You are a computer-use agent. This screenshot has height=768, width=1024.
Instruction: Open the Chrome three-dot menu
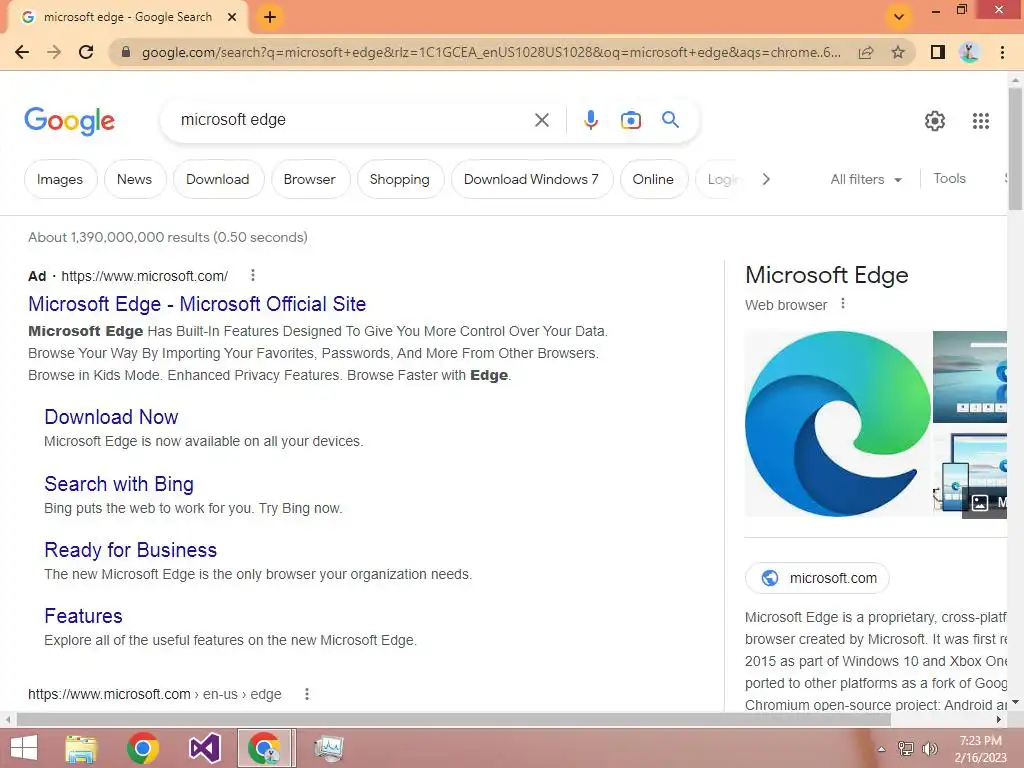tap(1002, 52)
